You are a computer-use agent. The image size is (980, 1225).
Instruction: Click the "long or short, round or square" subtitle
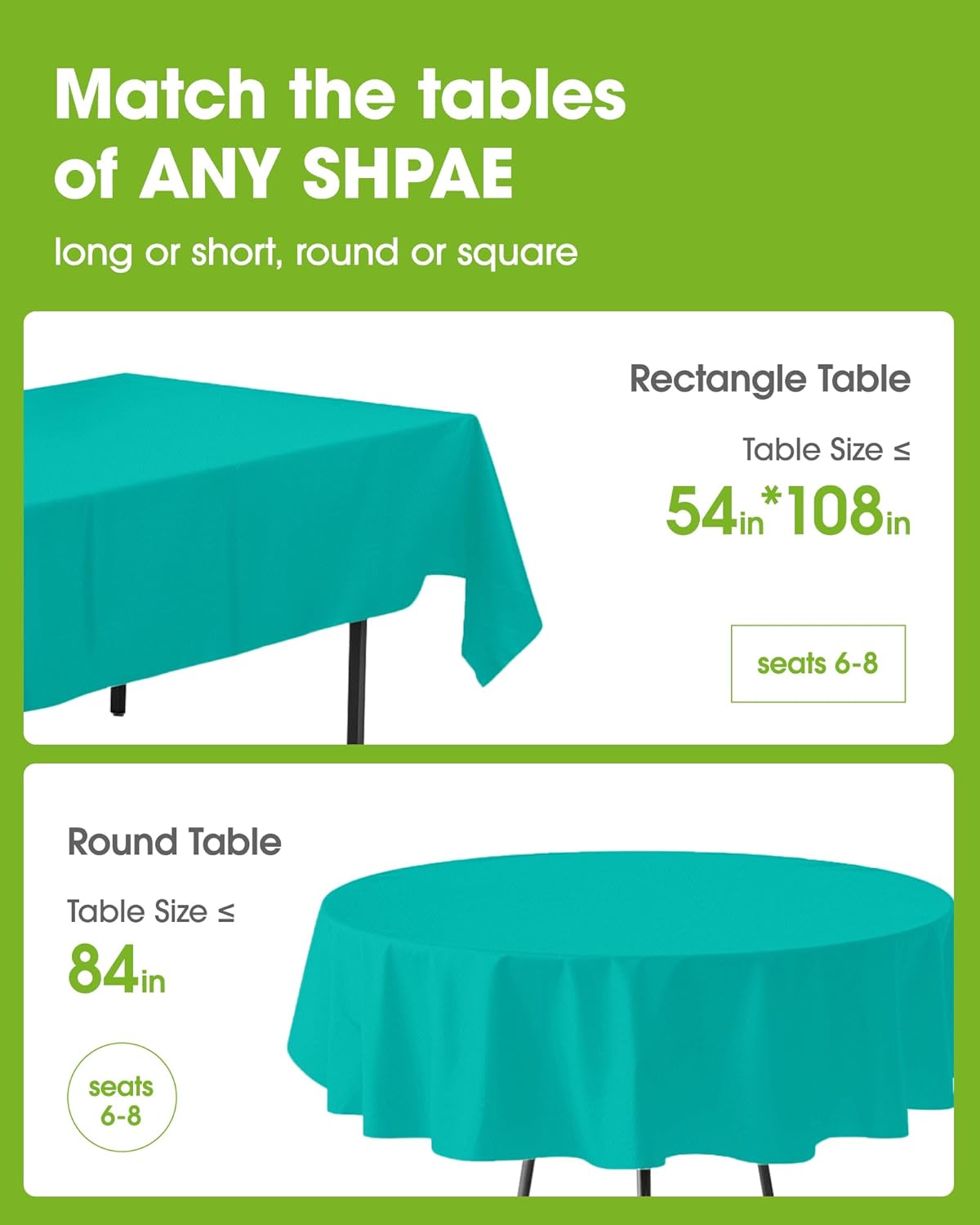click(x=315, y=252)
